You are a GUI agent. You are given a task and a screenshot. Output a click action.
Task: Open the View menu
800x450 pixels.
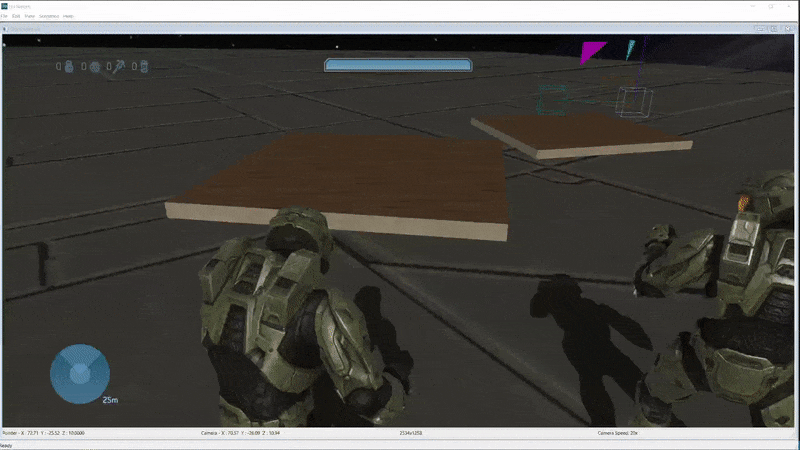30,16
